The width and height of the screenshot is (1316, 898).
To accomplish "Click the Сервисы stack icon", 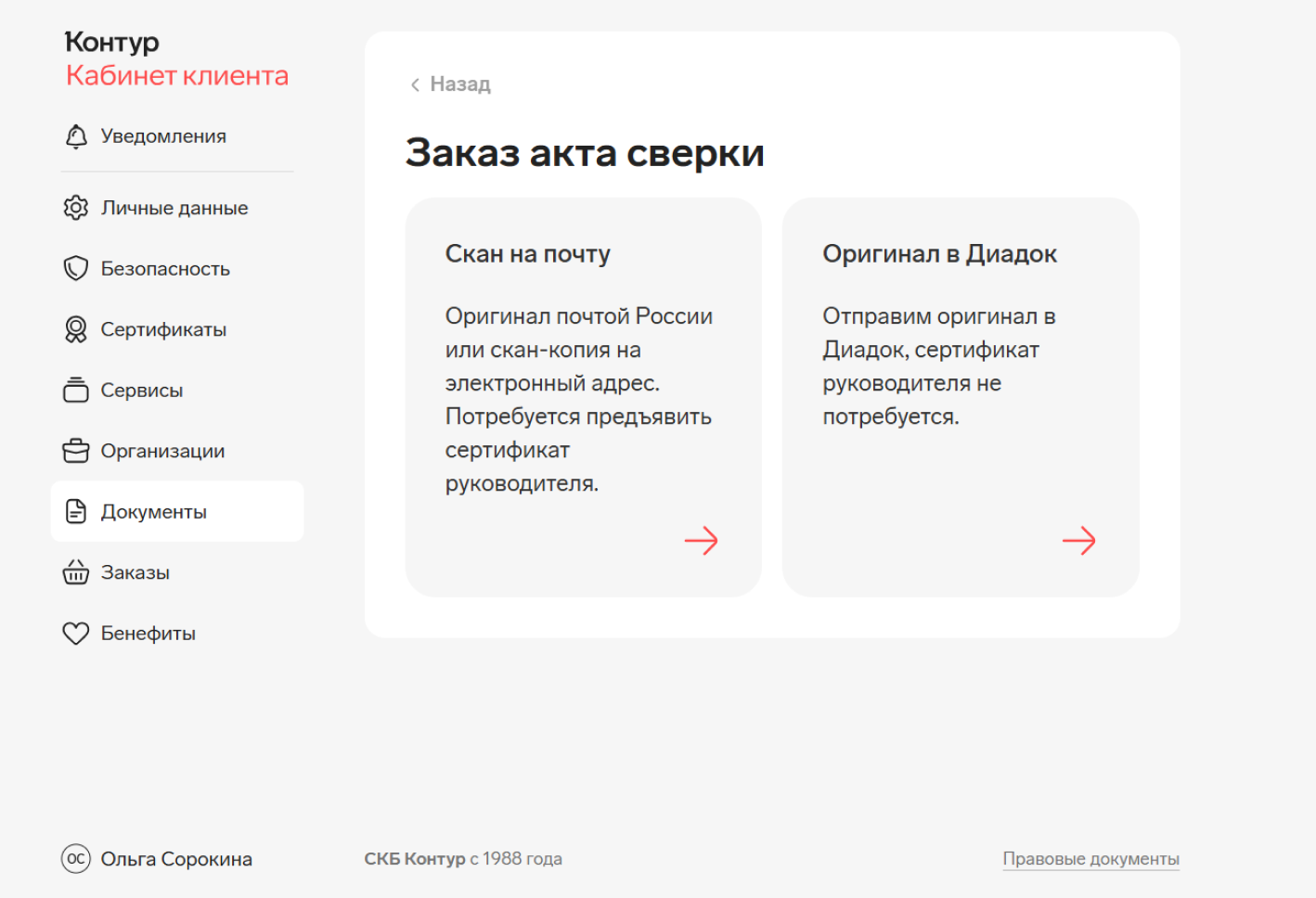I will (x=76, y=390).
